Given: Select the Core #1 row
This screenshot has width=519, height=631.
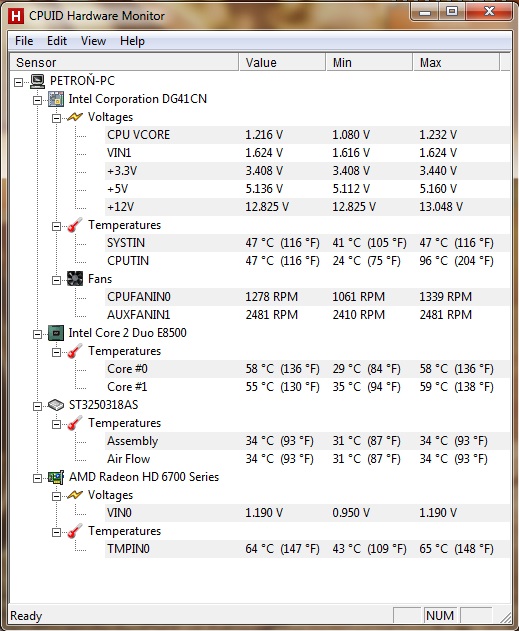Looking at the screenshot, I should click(x=307, y=387).
